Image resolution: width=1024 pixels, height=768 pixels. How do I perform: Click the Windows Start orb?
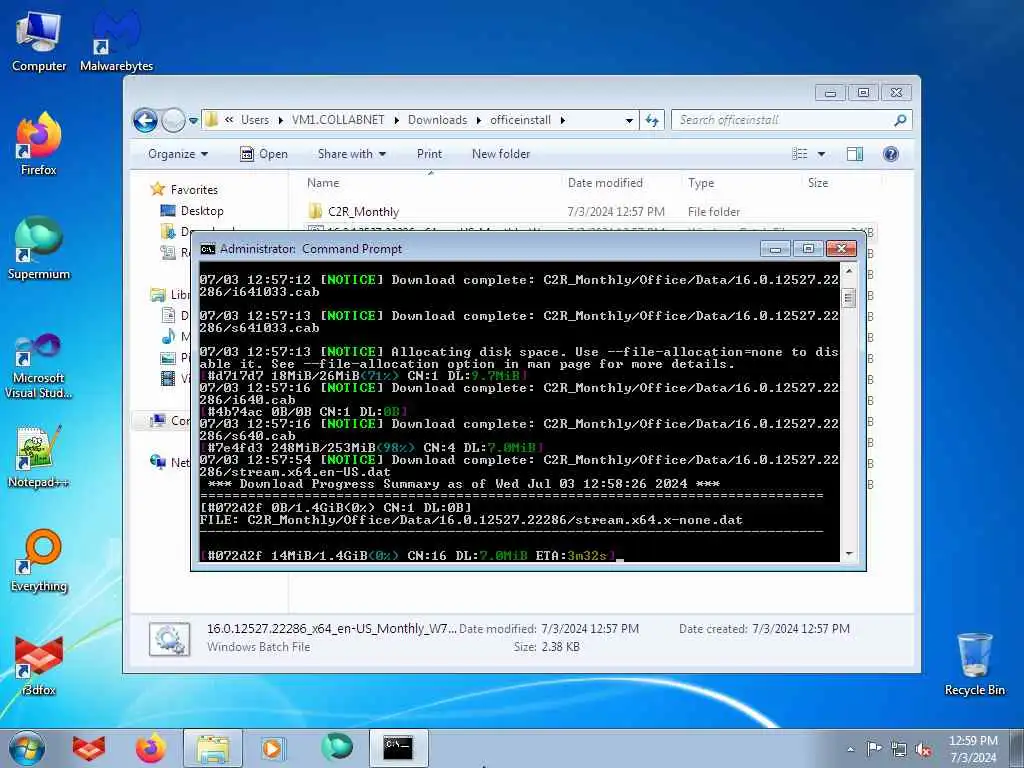click(27, 748)
